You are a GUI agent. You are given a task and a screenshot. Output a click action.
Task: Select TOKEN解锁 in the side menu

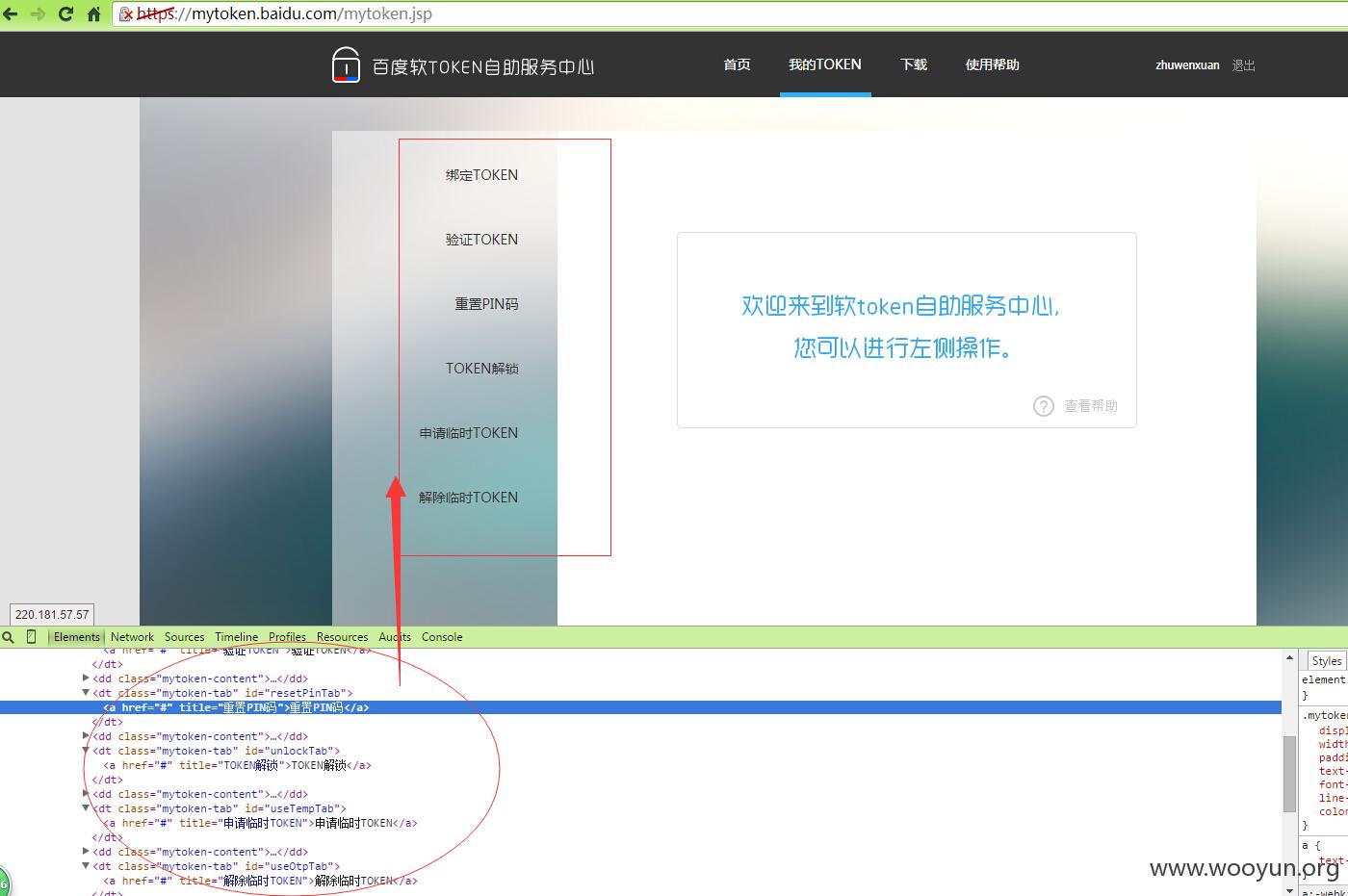[x=481, y=369]
